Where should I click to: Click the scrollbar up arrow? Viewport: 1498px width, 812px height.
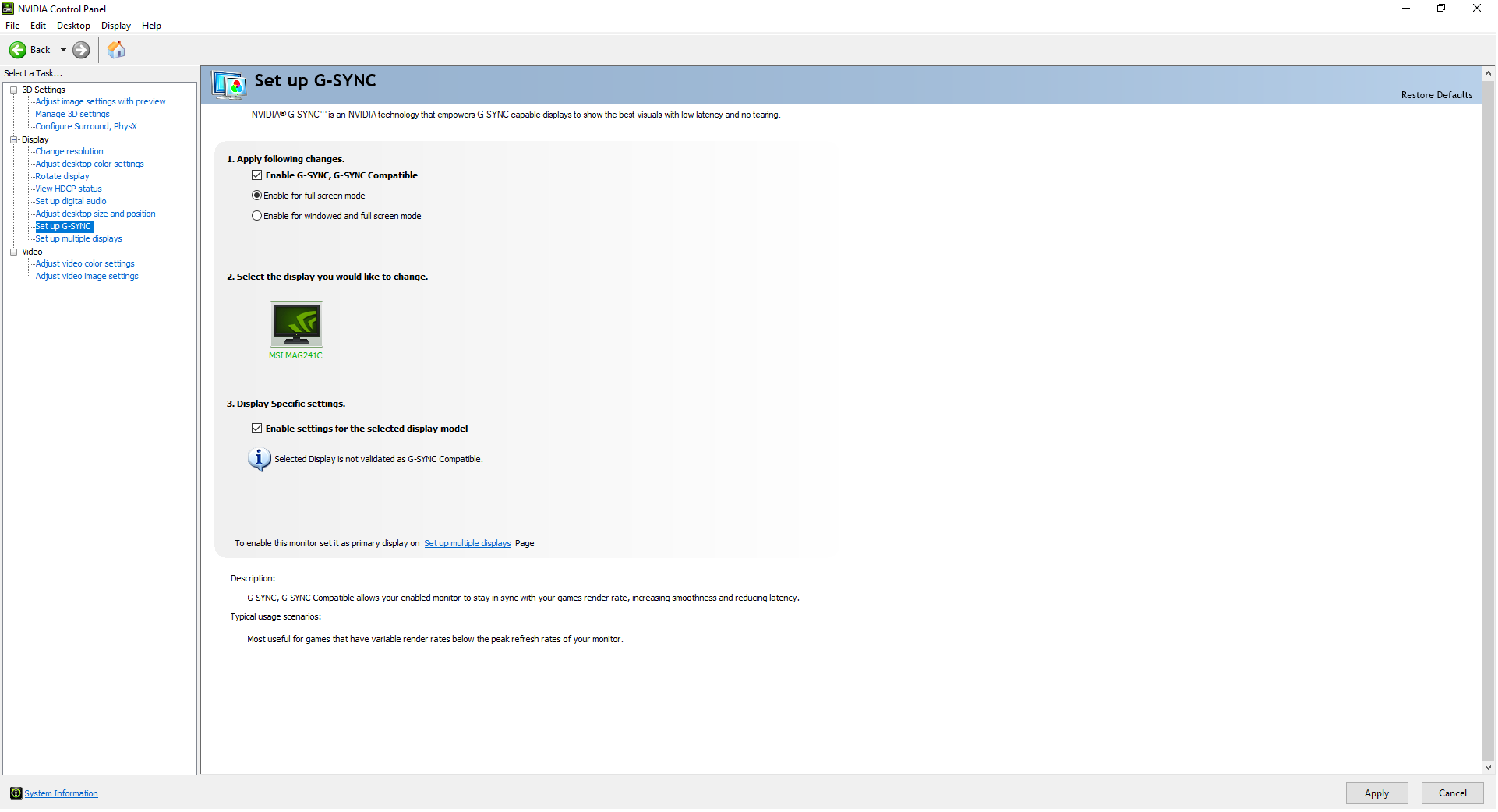click(x=1488, y=73)
